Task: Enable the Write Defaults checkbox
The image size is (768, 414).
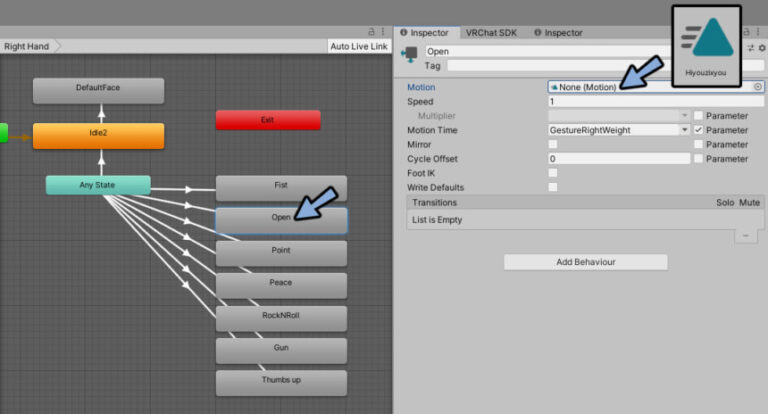Action: tap(553, 187)
